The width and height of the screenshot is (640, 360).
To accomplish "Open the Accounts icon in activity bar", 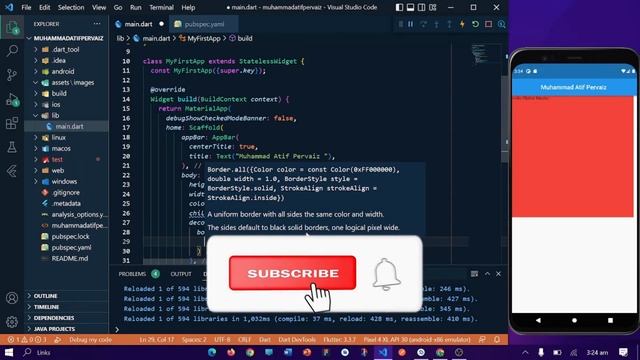I will (x=12, y=298).
